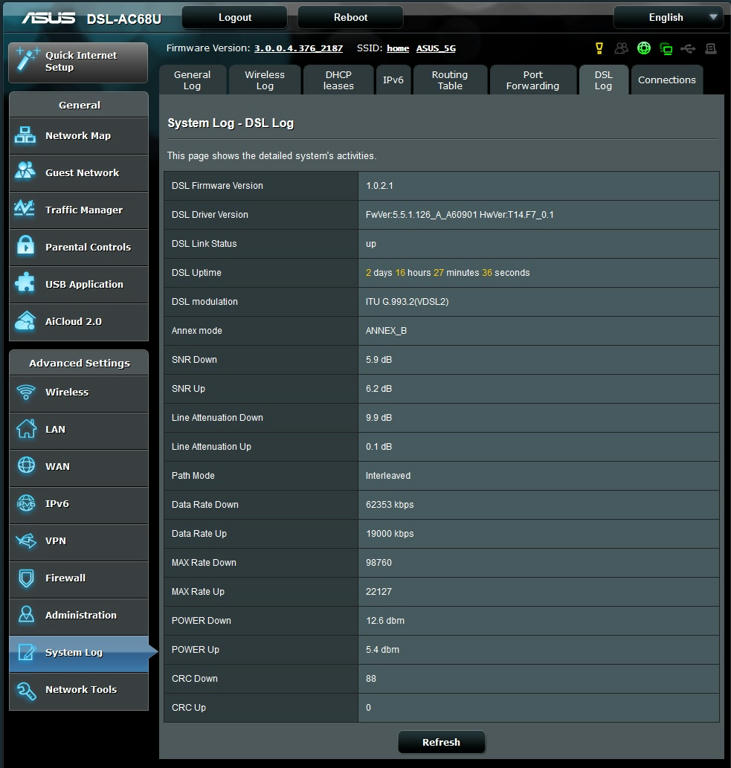Open the English language dropdown
Image resolution: width=731 pixels, height=768 pixels.
click(x=668, y=17)
